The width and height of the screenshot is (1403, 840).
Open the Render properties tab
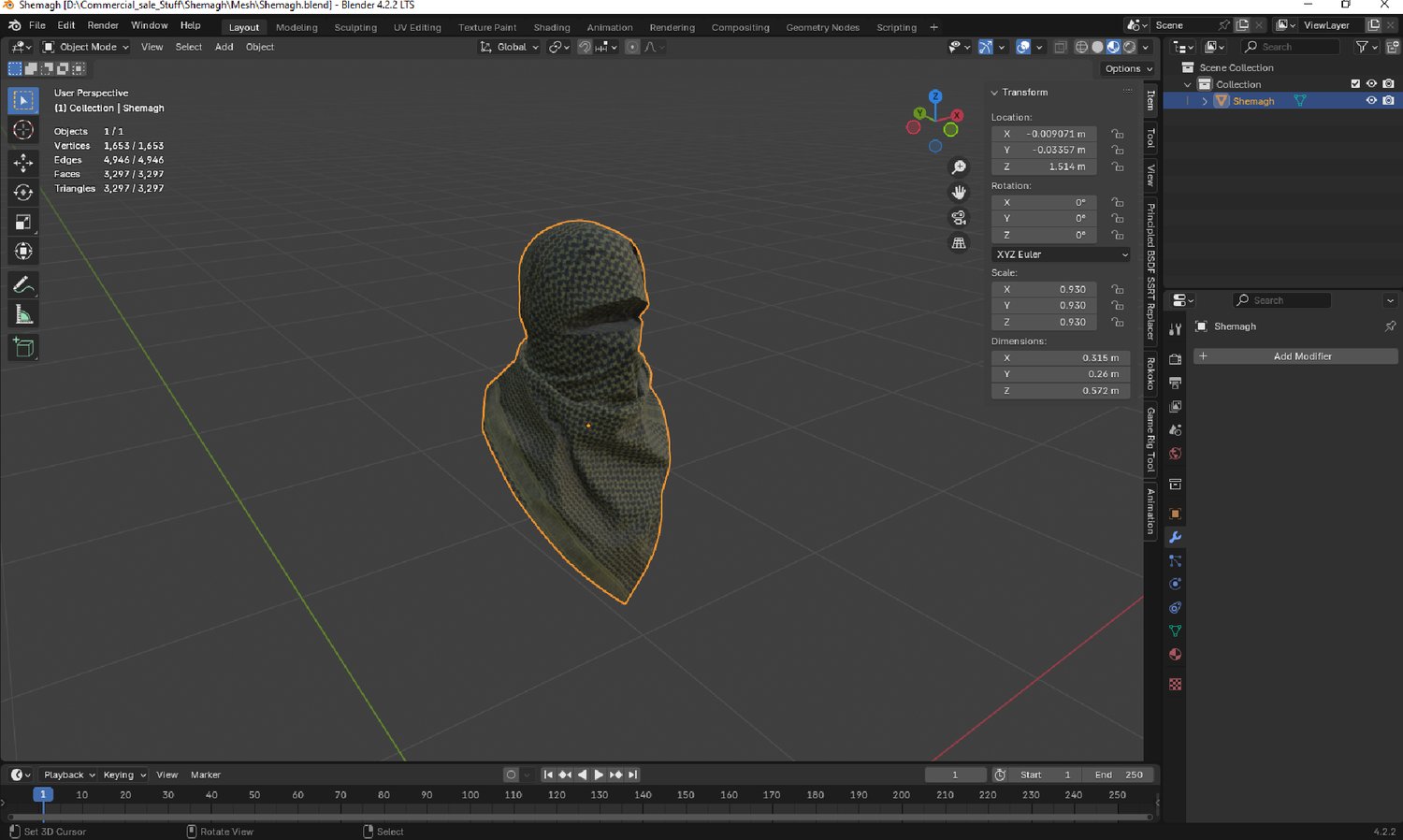[x=1176, y=359]
